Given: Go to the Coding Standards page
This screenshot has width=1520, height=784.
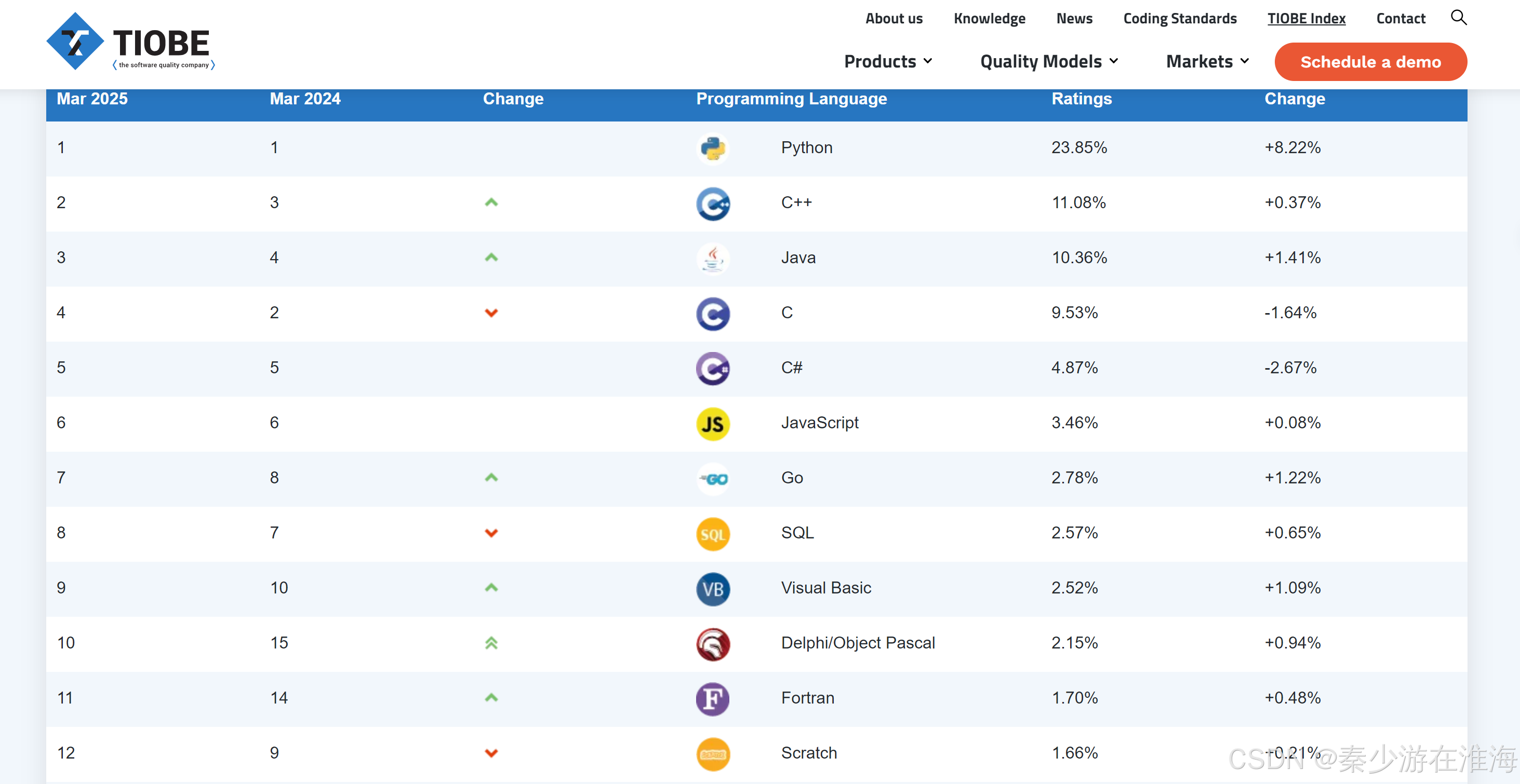Looking at the screenshot, I should coord(1180,18).
